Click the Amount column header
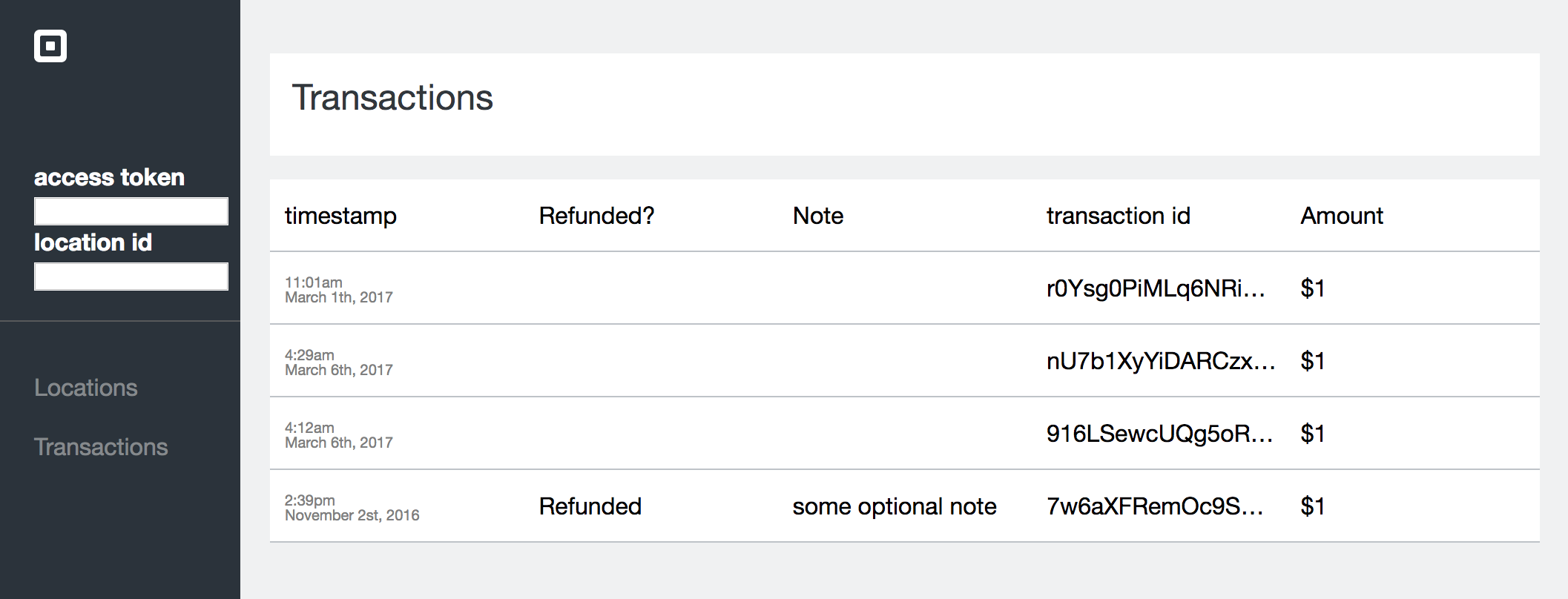1568x599 pixels. click(x=1341, y=216)
